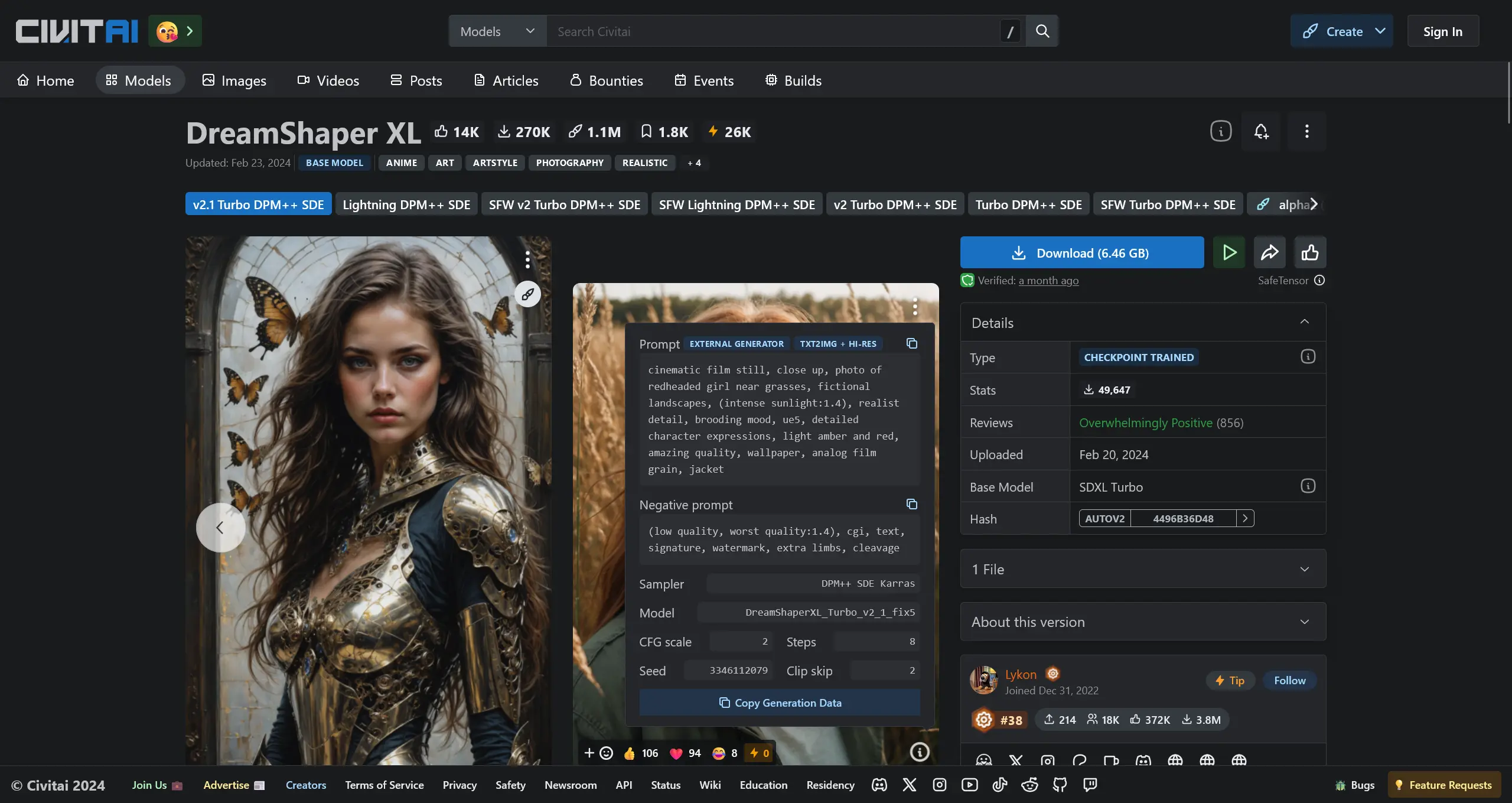Click the model-level 14K likes thumbs-up
Image resolution: width=1512 pixels, height=803 pixels.
pos(457,132)
